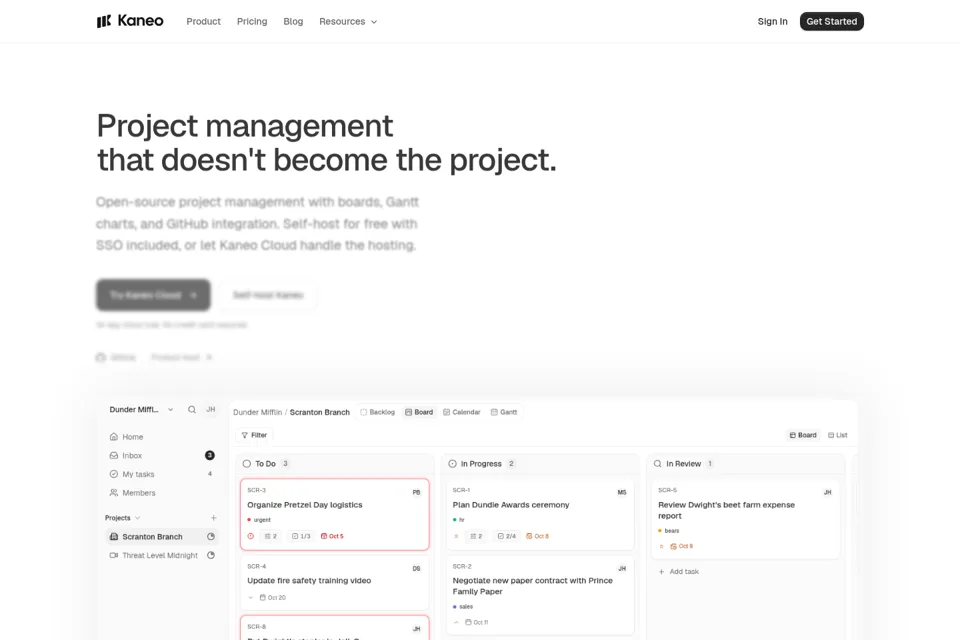Open the Pricing nav item
Screen dimensions: 960x640
pyautogui.click(x=252, y=21)
